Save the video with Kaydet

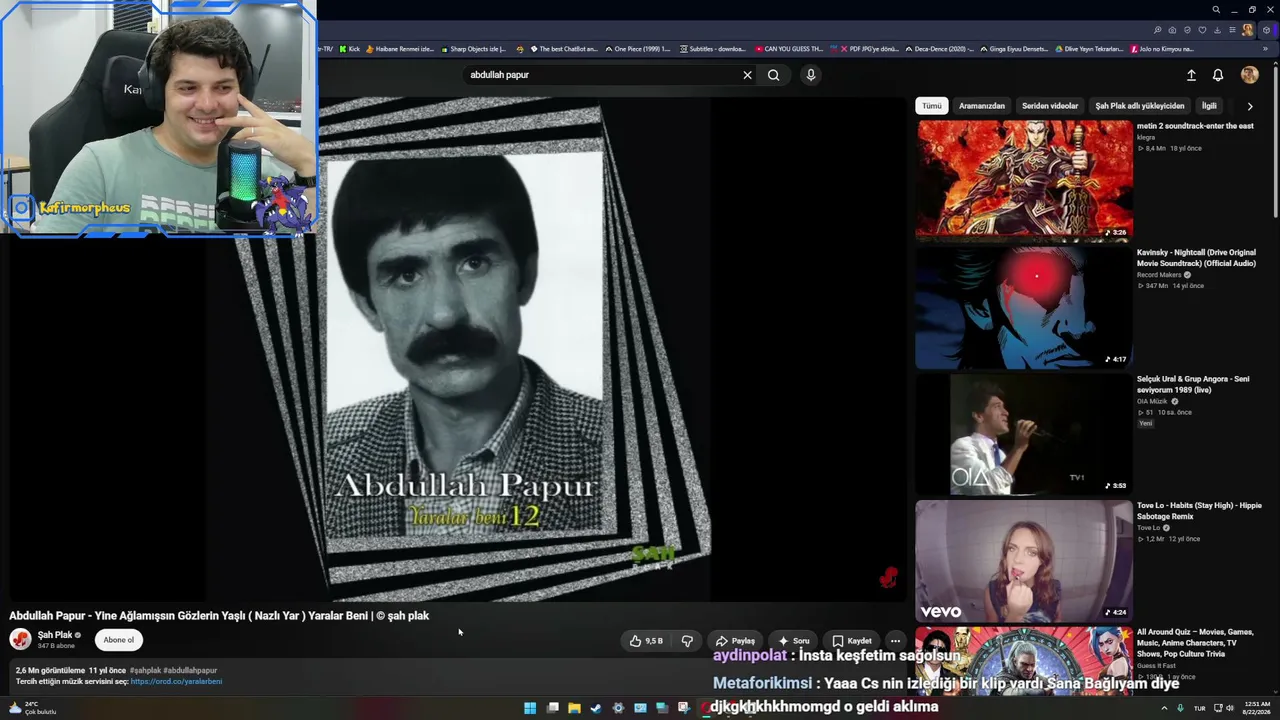[x=852, y=641]
